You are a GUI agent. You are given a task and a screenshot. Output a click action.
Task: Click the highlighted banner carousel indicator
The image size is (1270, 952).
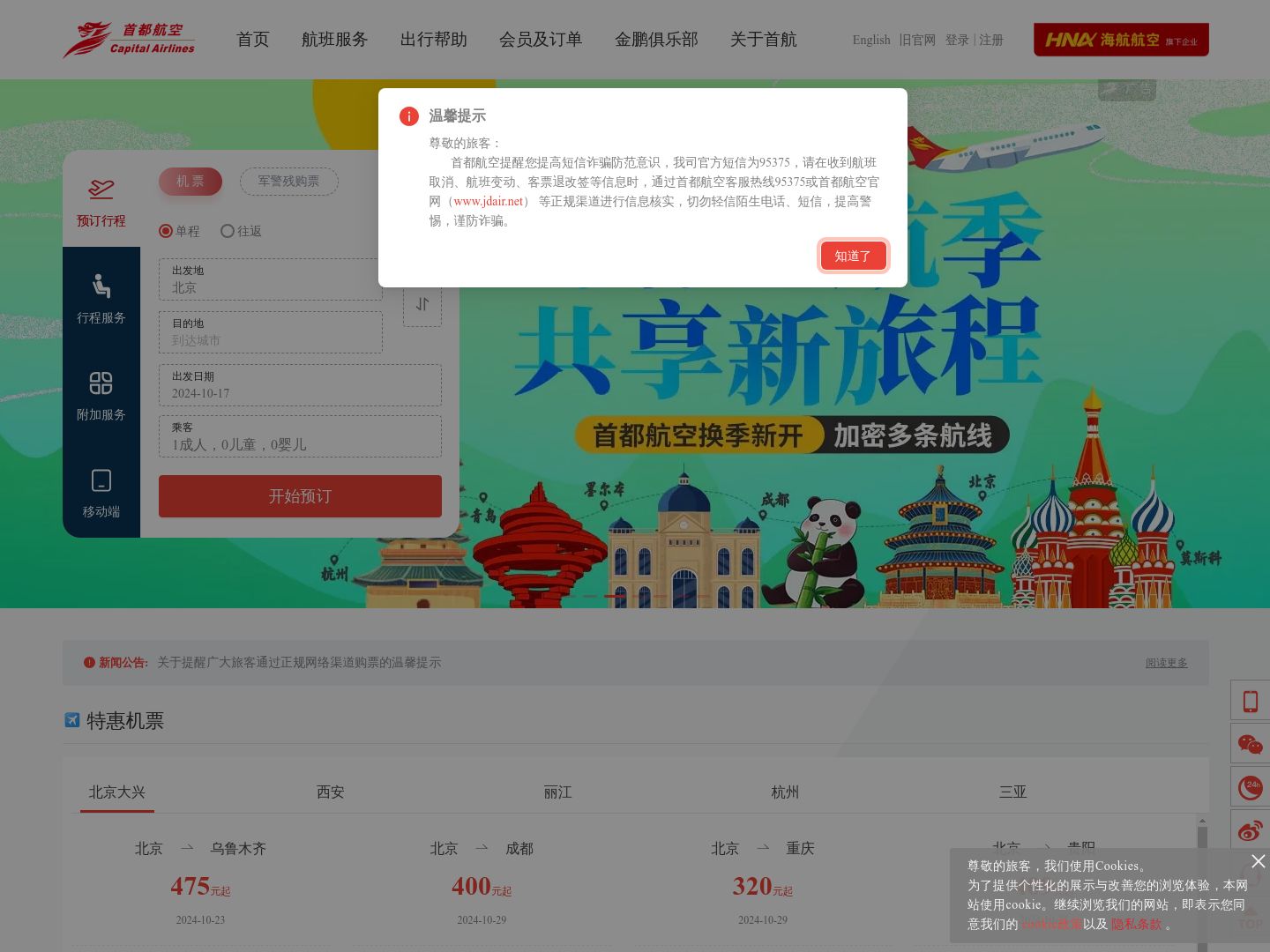click(615, 596)
